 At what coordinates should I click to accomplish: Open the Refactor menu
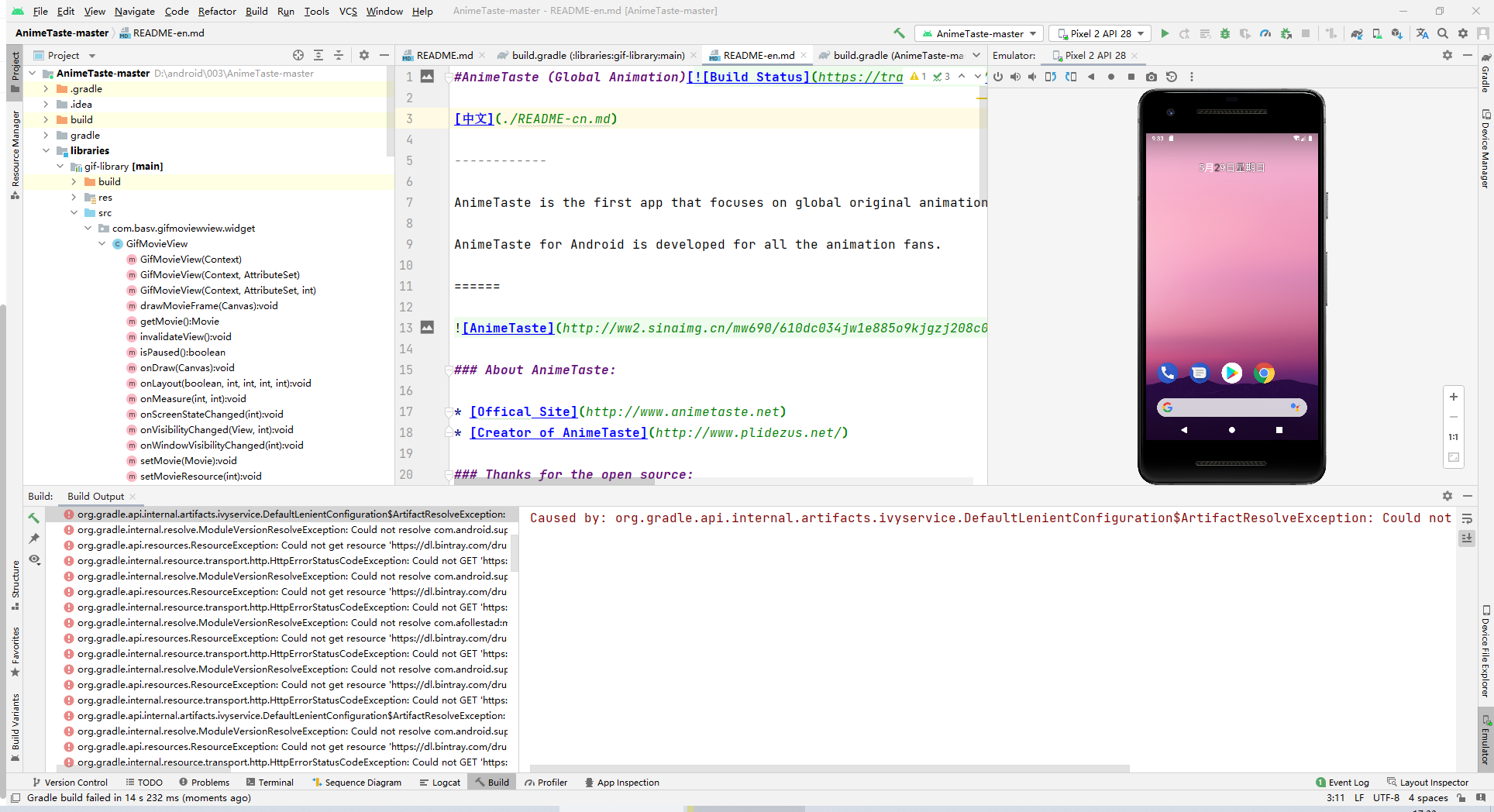pos(217,11)
